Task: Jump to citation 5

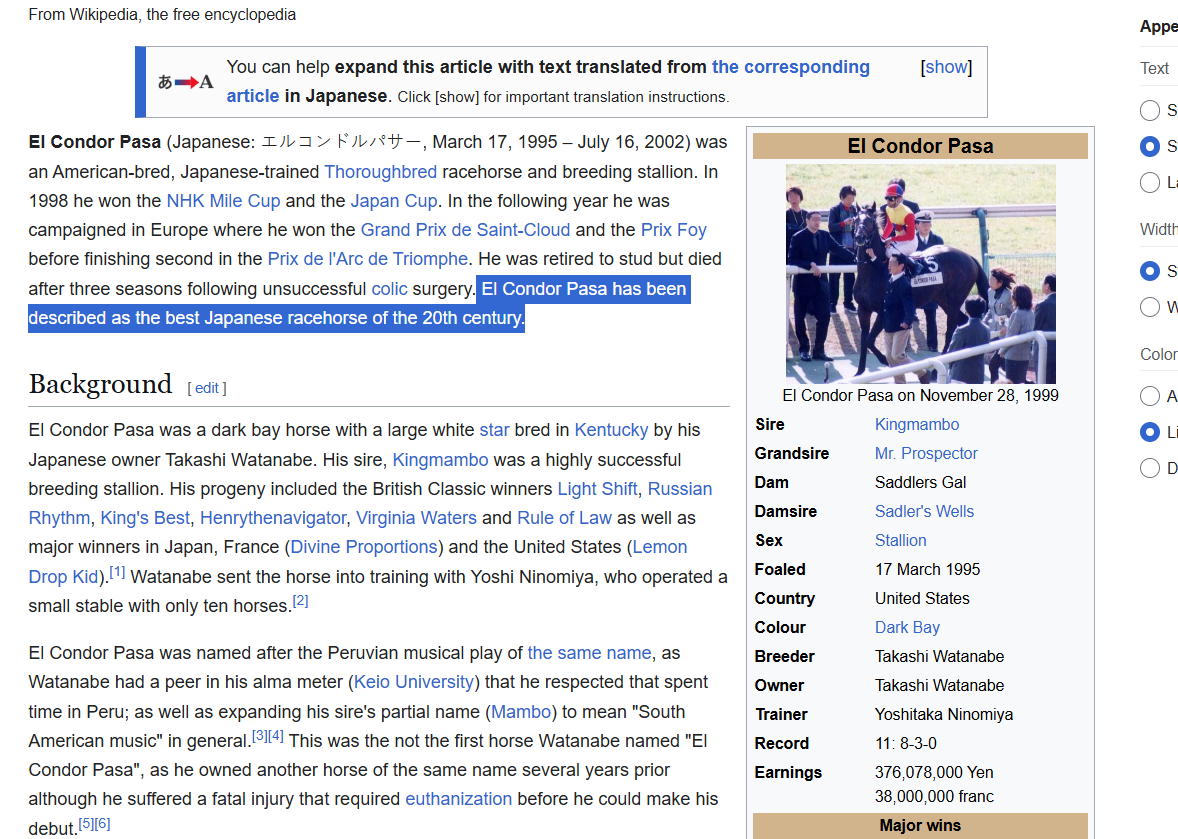Action: pos(86,823)
